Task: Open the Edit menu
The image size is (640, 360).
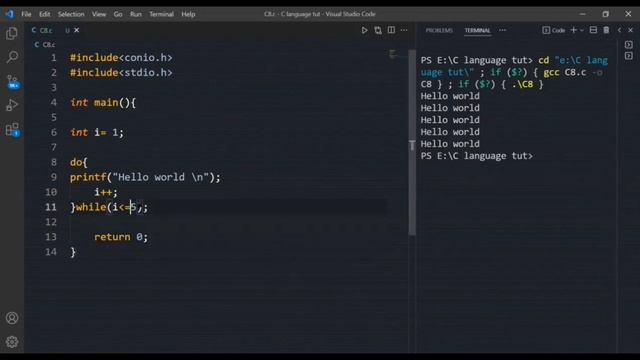Action: 44,14
